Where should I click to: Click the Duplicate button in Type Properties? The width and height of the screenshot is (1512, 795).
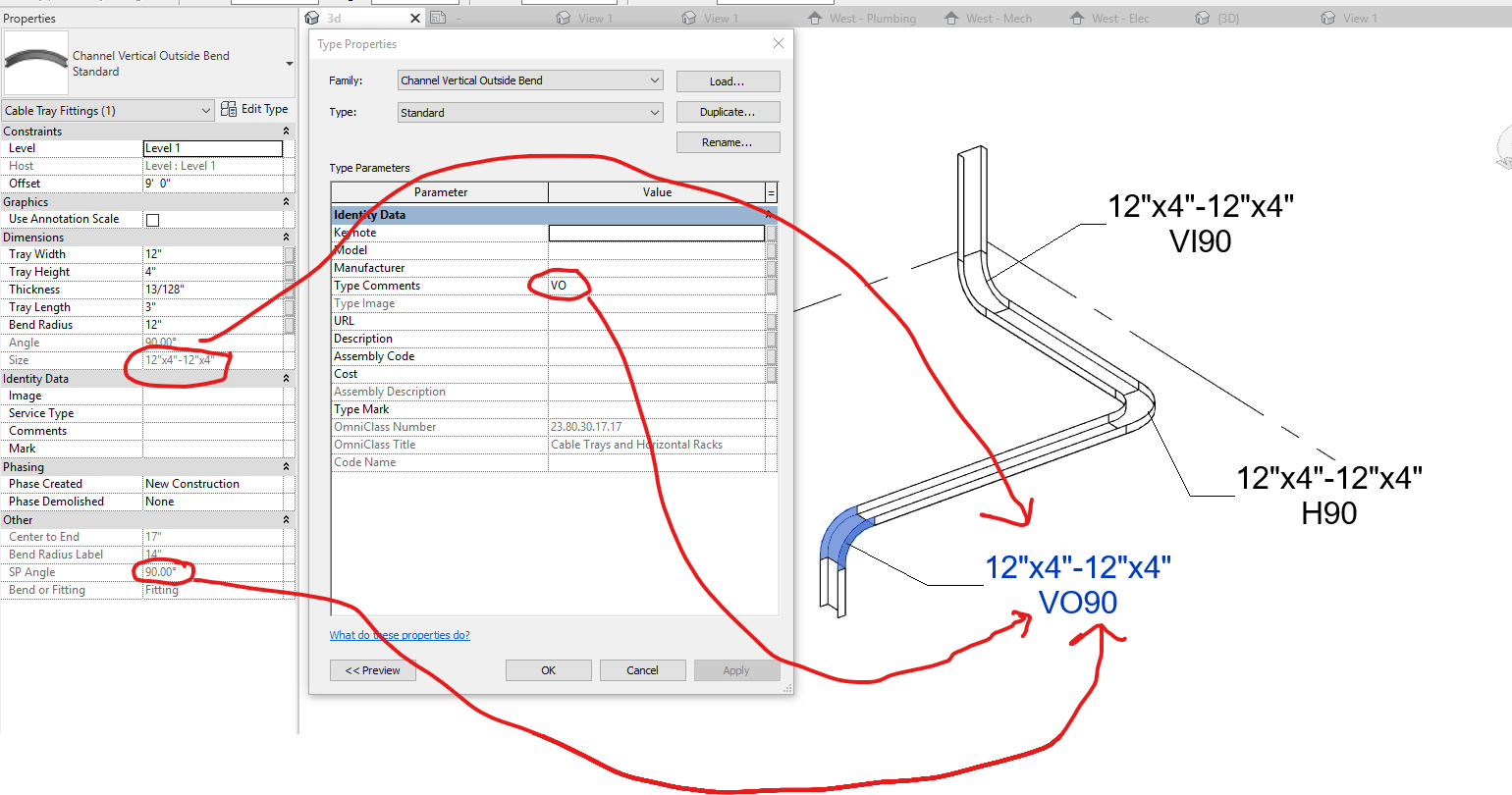pyautogui.click(x=728, y=111)
